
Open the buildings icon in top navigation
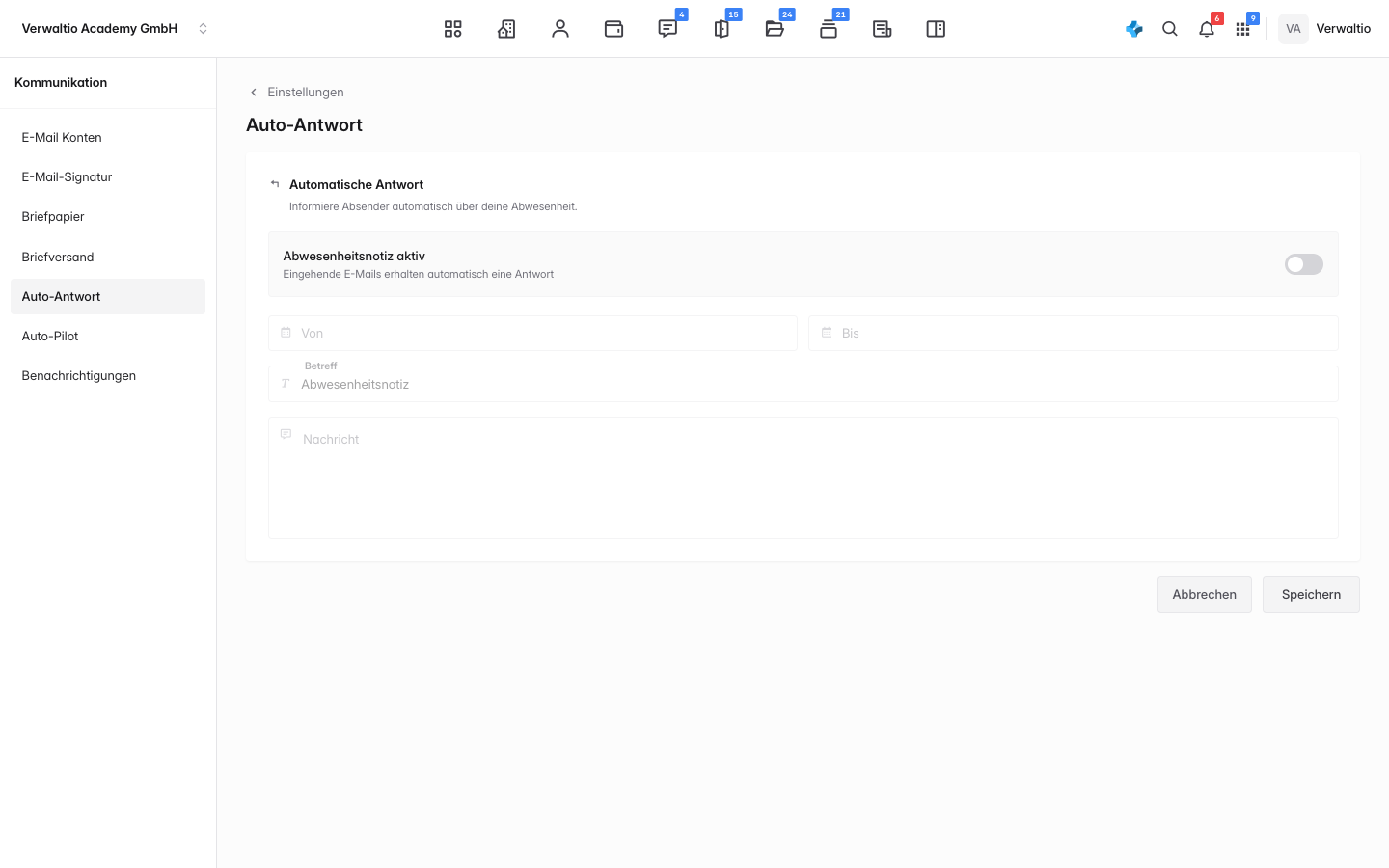click(x=506, y=29)
